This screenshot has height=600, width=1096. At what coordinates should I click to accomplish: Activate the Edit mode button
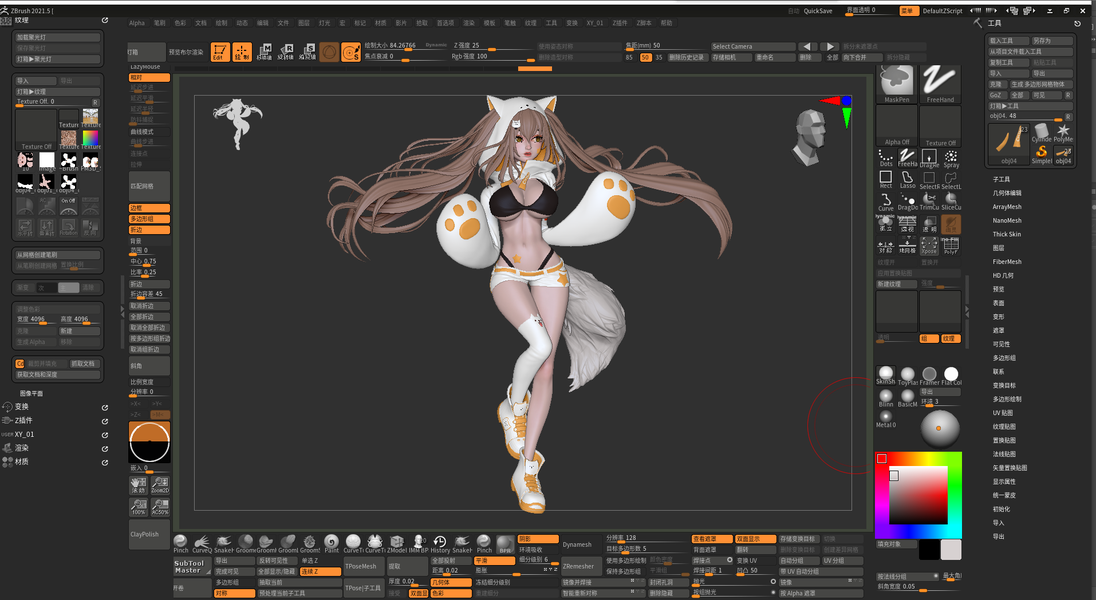tap(220, 52)
